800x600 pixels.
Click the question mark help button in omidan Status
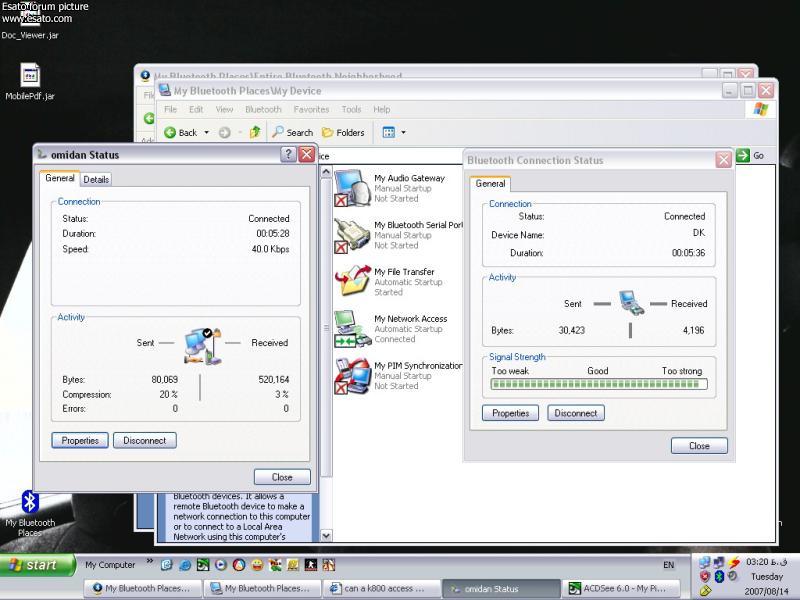tap(288, 154)
